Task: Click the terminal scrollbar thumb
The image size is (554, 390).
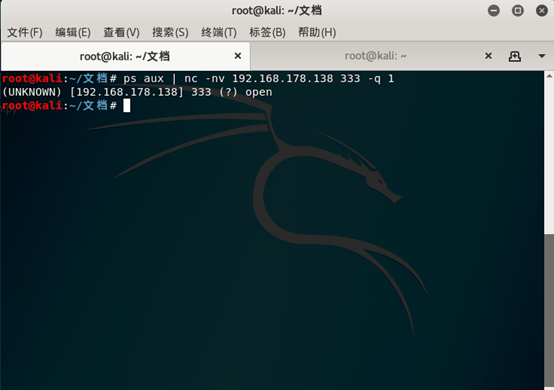Action: (x=549, y=311)
